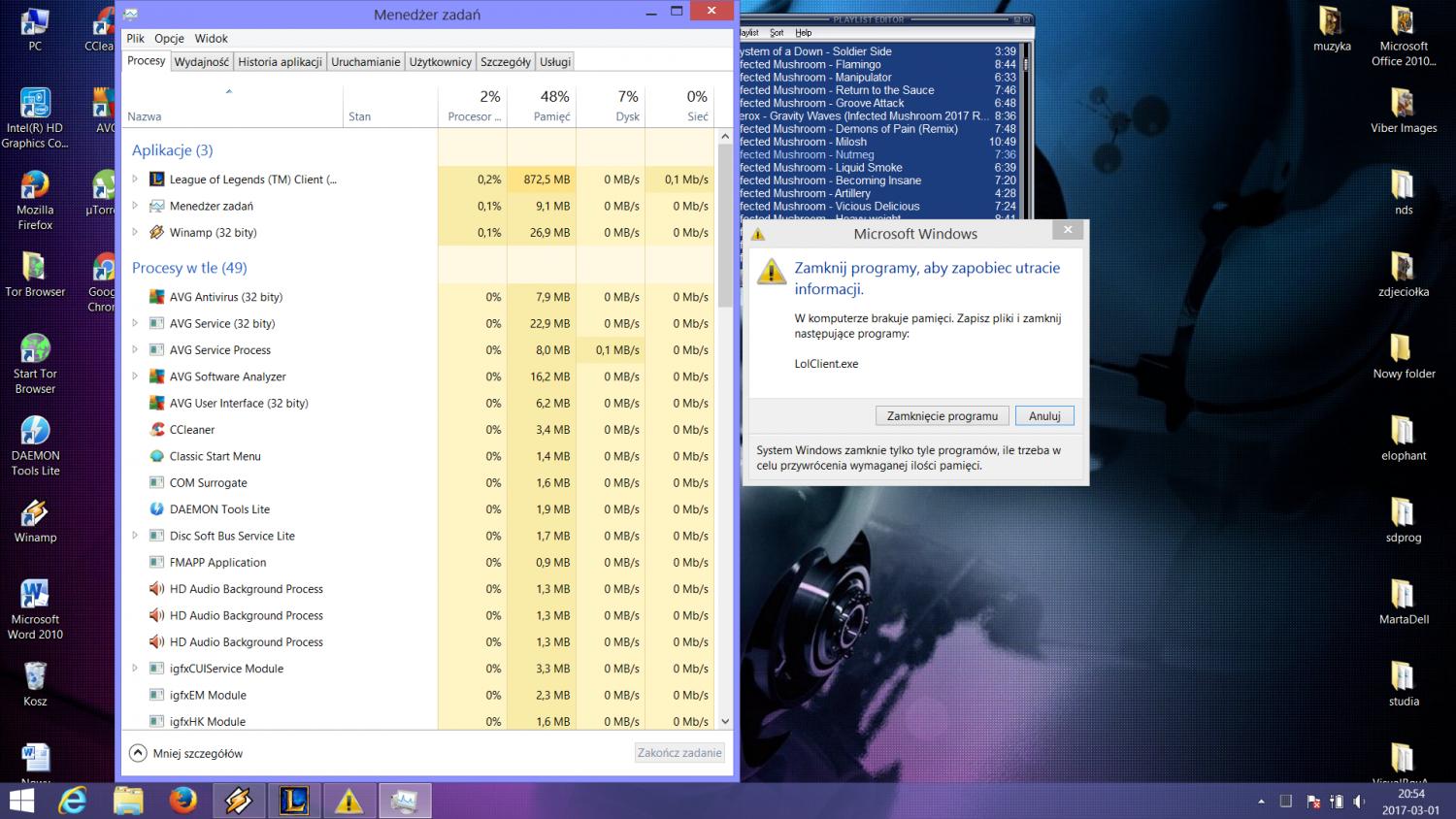Open the muzyka desktop folder

tap(1331, 28)
